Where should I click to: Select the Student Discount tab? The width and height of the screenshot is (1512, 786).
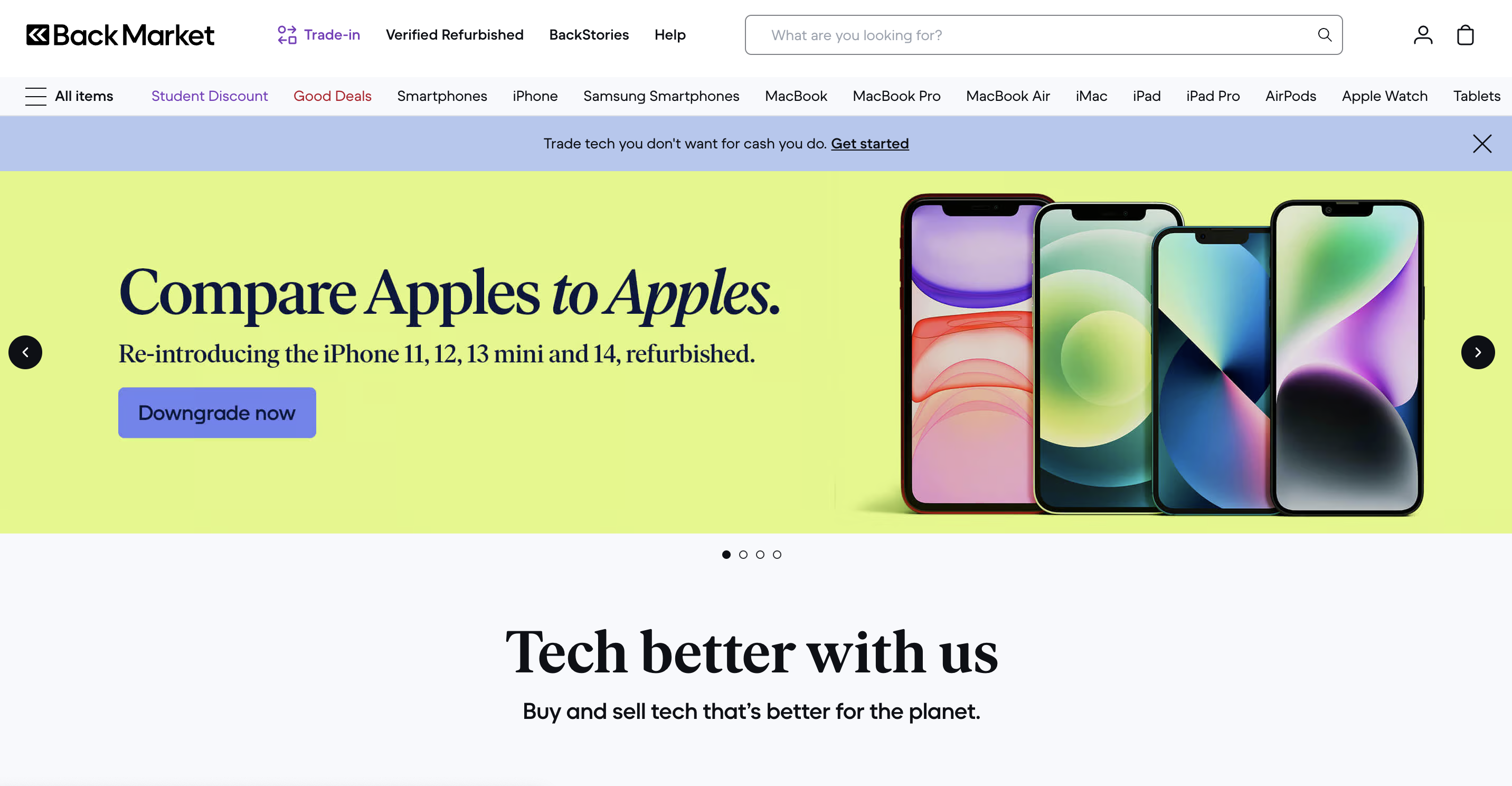tap(209, 96)
